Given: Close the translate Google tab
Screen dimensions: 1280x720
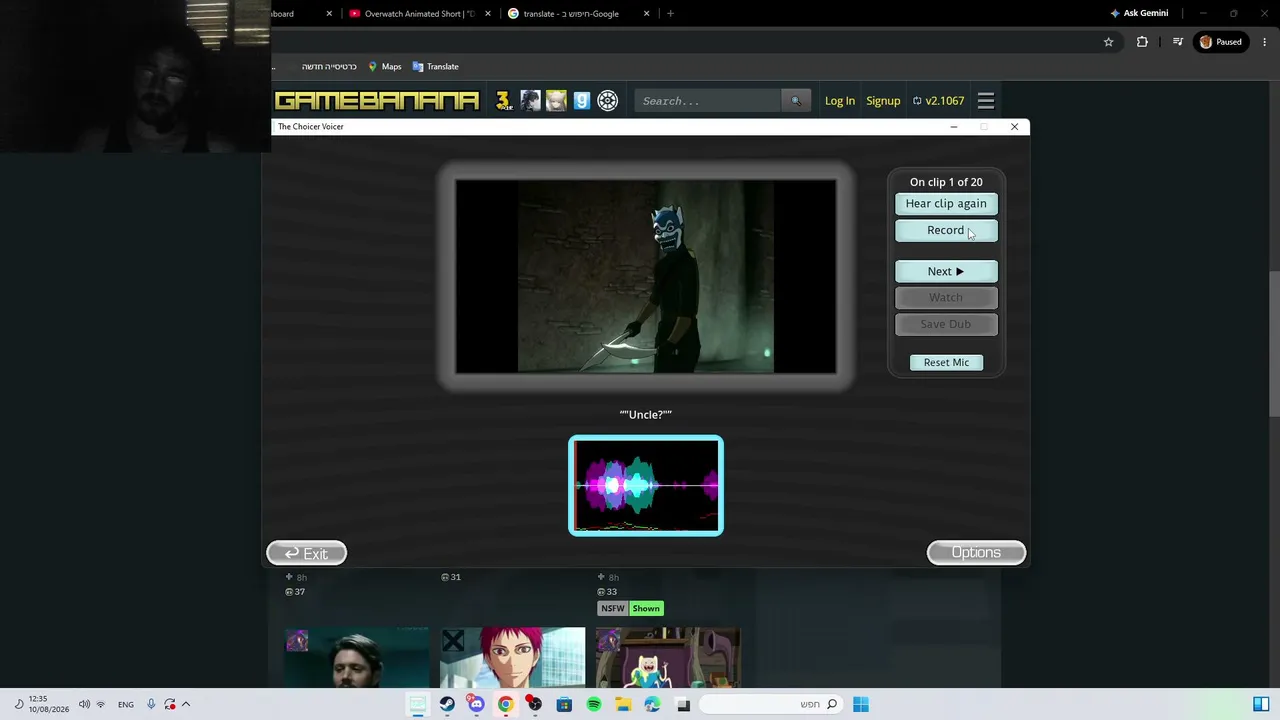Looking at the screenshot, I should [x=646, y=14].
